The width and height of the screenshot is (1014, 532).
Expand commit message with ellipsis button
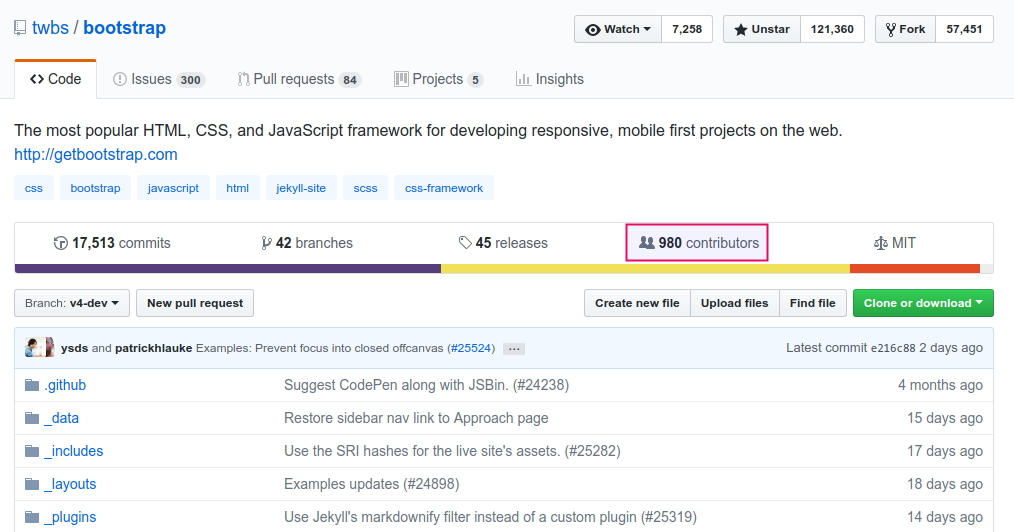click(514, 349)
